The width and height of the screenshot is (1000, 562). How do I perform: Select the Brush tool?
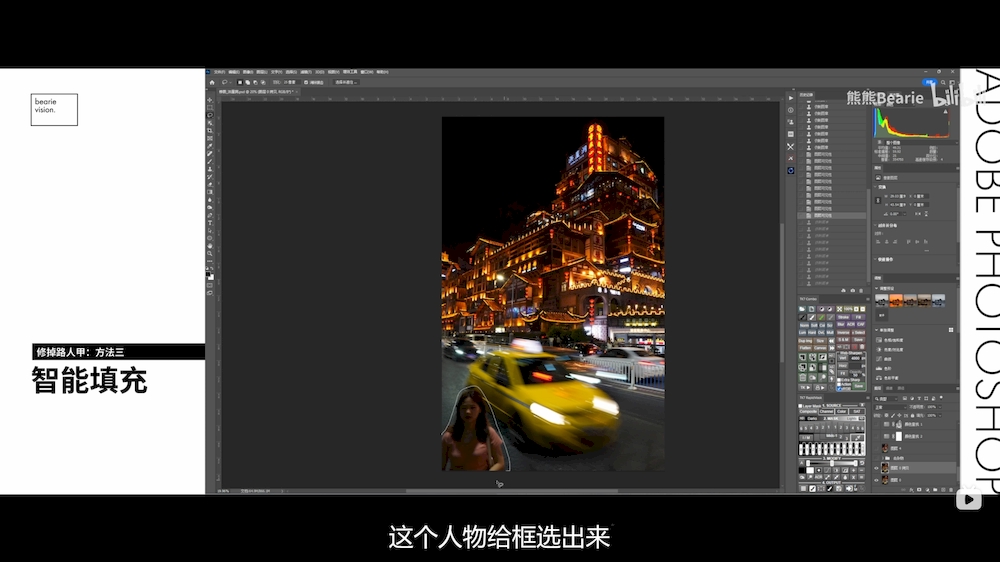coord(210,161)
